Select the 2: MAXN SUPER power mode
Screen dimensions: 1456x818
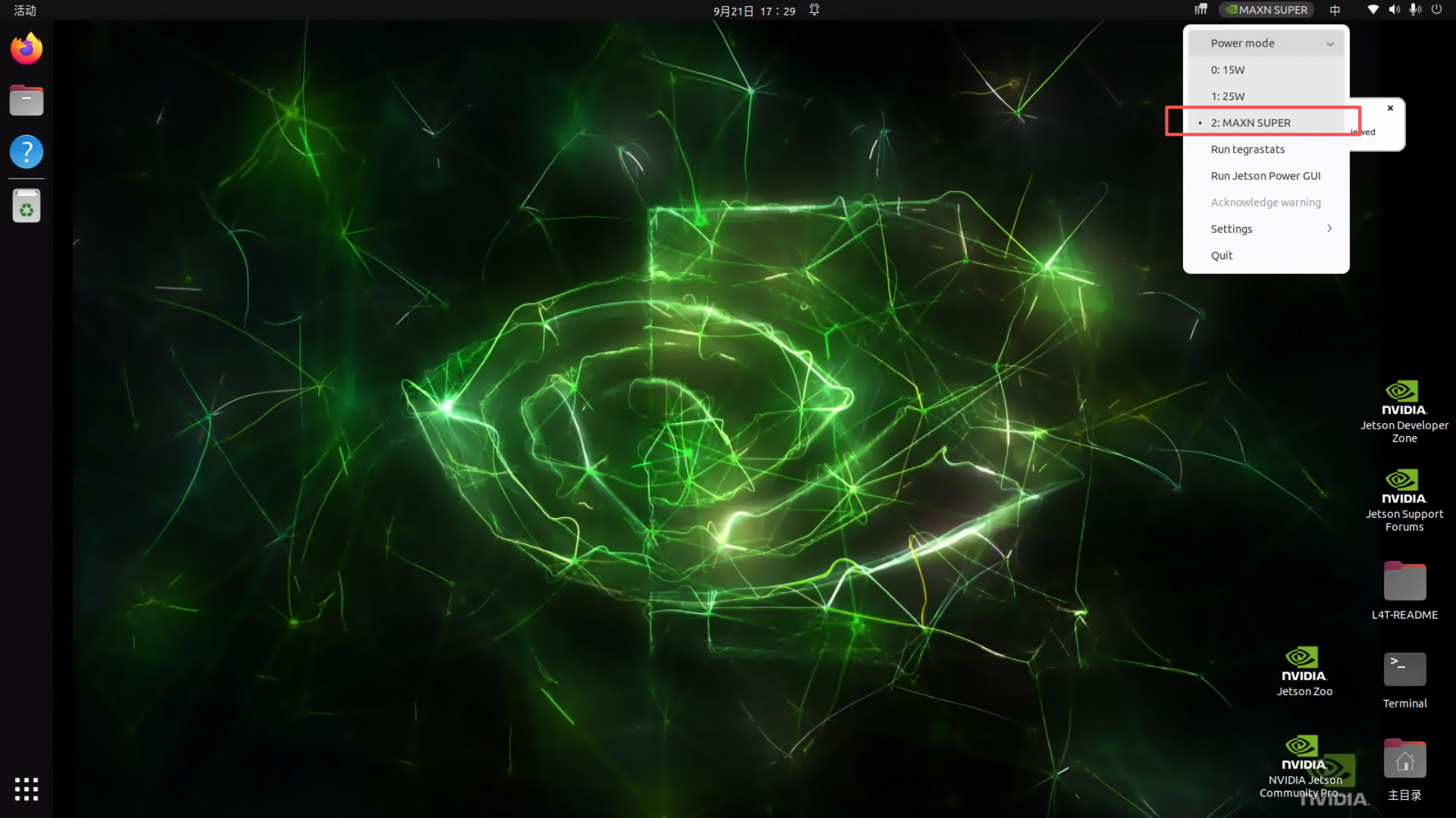1266,123
